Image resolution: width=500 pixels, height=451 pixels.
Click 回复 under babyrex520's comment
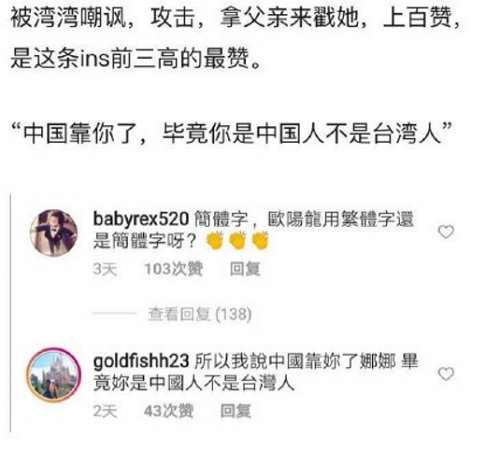tap(245, 269)
